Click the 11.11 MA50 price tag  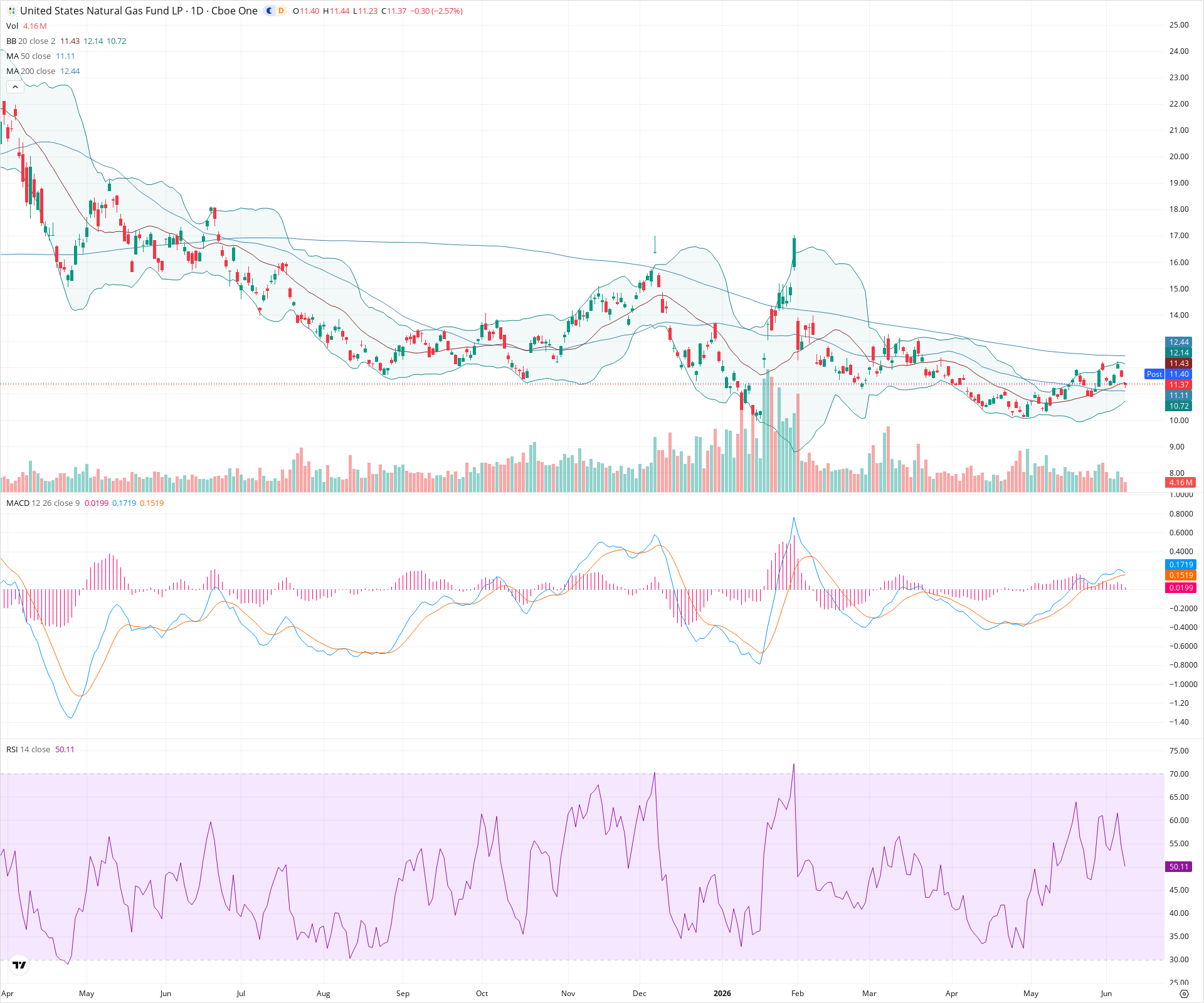[x=1178, y=395]
